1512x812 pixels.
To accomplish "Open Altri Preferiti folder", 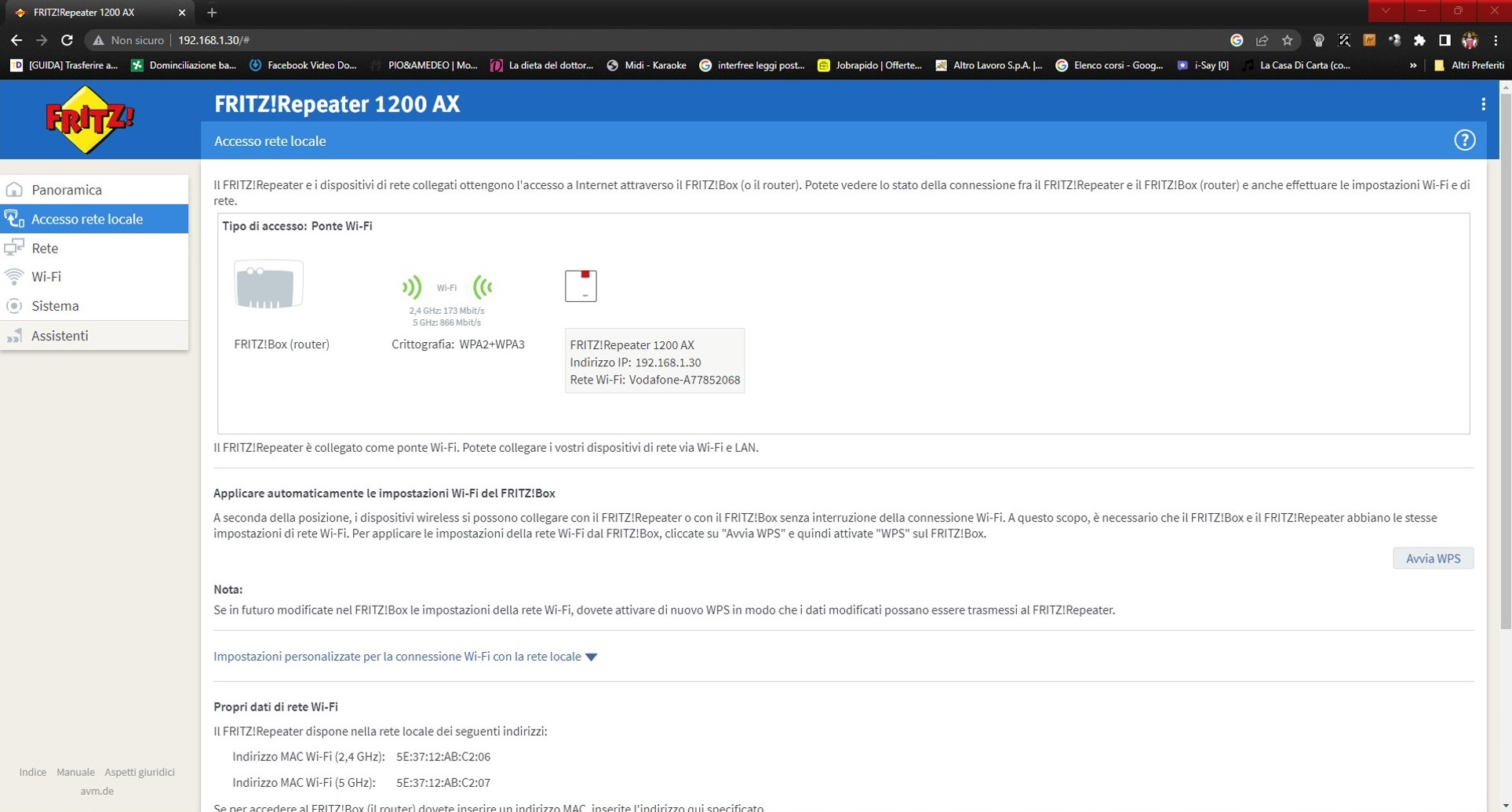I will point(1468,65).
